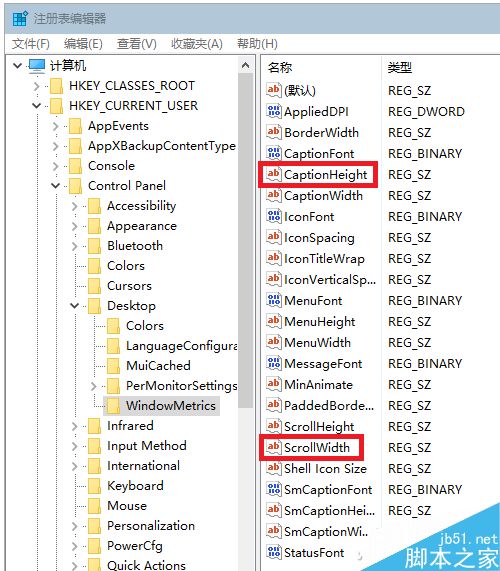The width and height of the screenshot is (500, 571).
Task: Click the Appearance folder icon
Action: 94,227
